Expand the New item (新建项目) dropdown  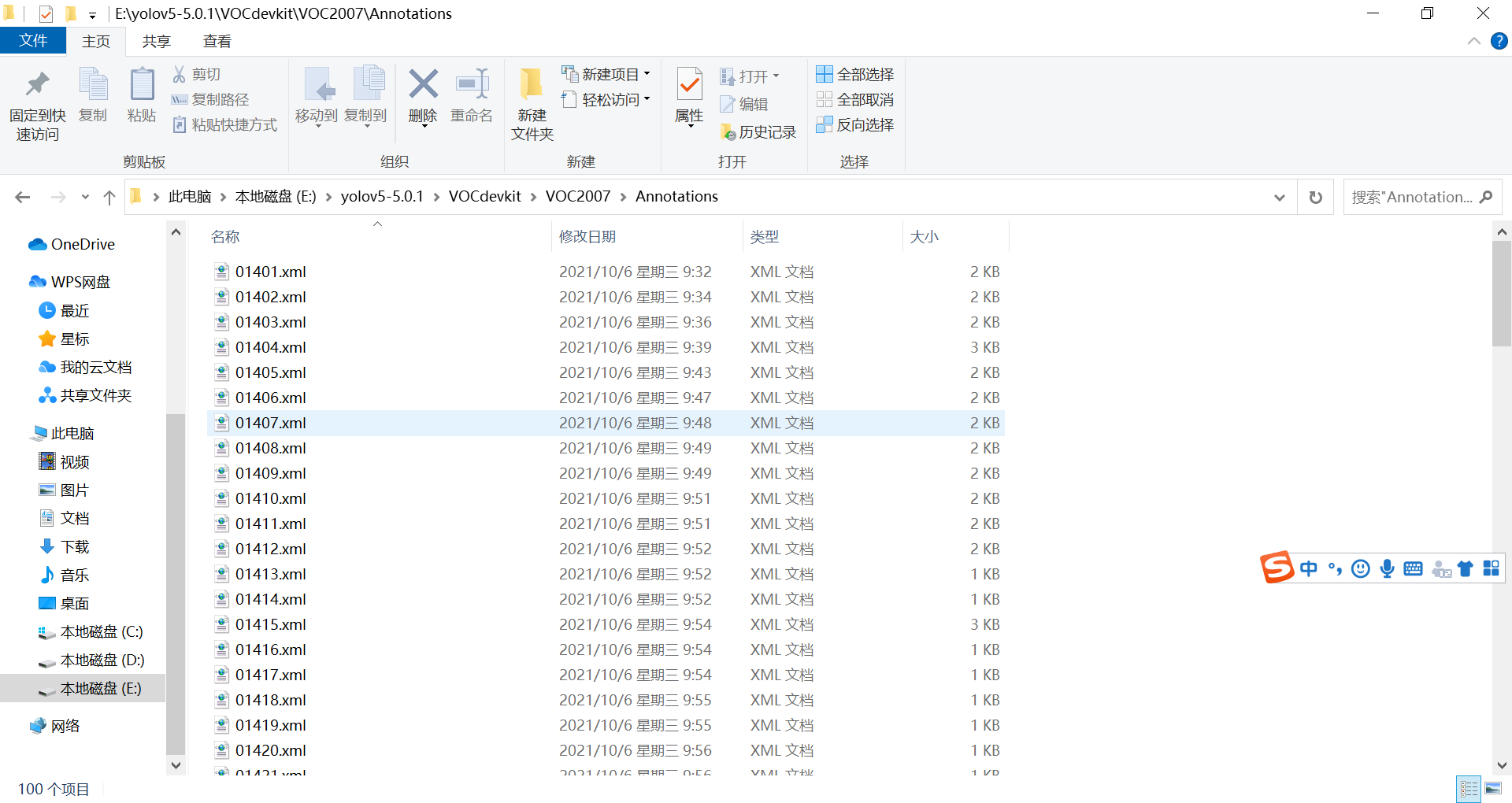pyautogui.click(x=647, y=74)
